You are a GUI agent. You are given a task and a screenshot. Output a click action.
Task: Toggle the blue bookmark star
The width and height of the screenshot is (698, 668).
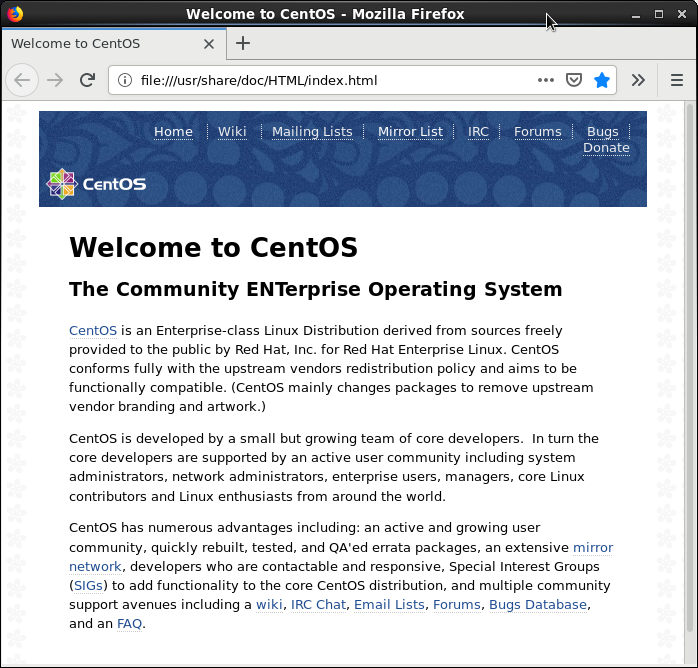(602, 80)
